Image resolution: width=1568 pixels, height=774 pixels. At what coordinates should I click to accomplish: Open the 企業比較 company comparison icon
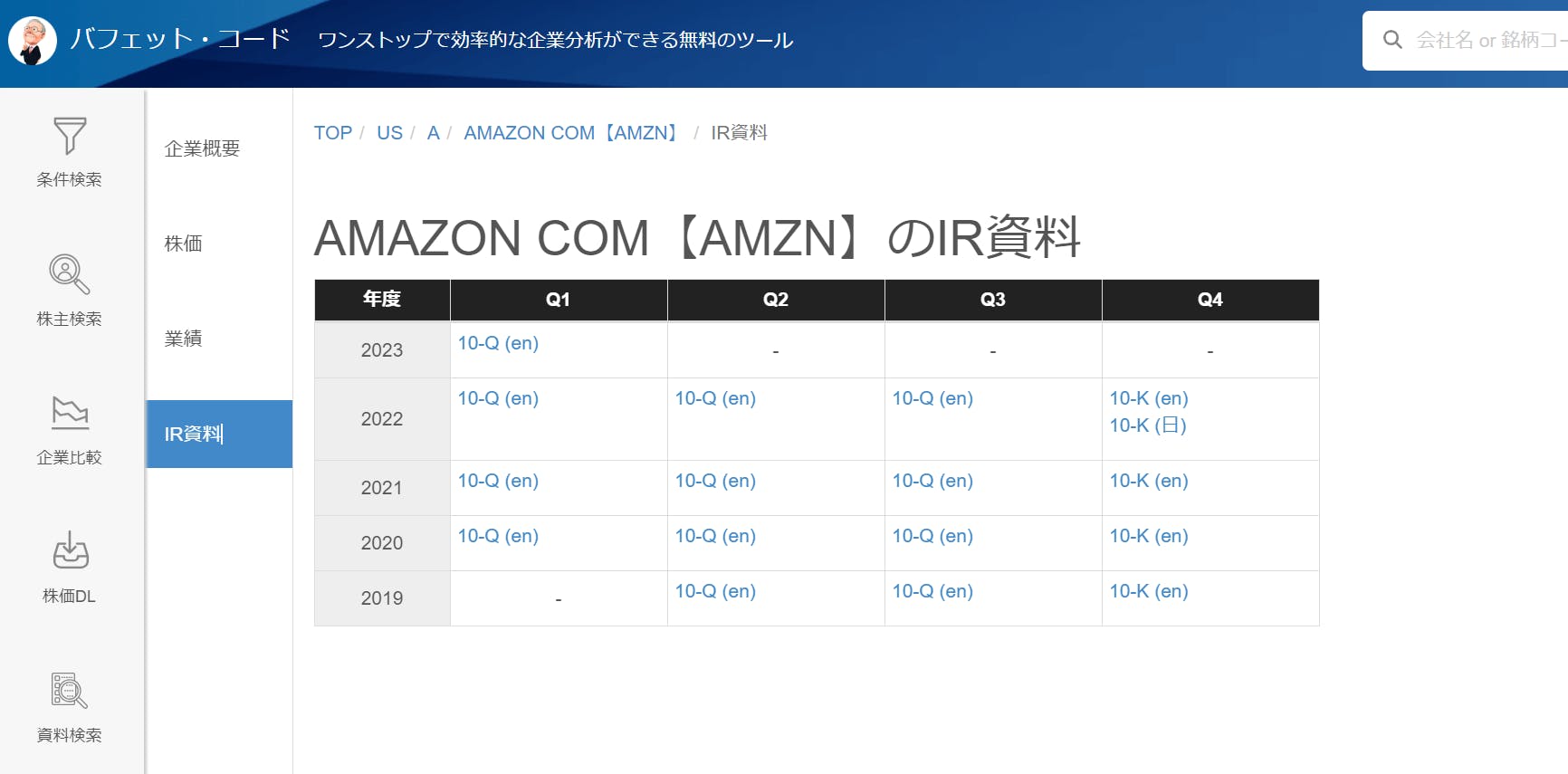coord(70,413)
